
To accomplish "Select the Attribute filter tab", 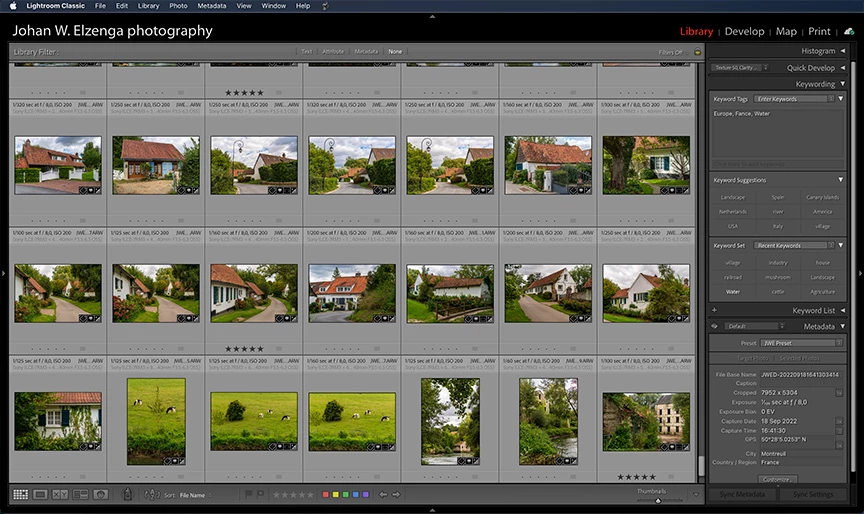I will click(x=333, y=51).
